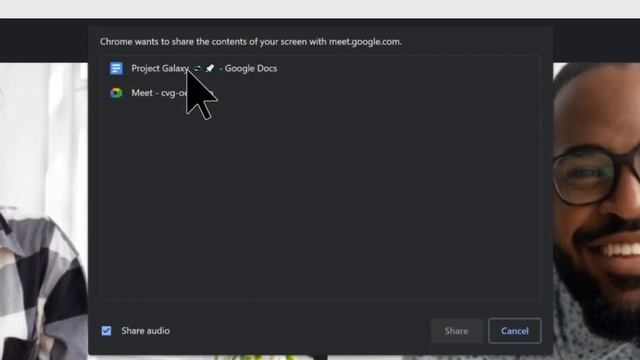Cancel the screen share dialog
This screenshot has width=640, height=360.
point(515,331)
